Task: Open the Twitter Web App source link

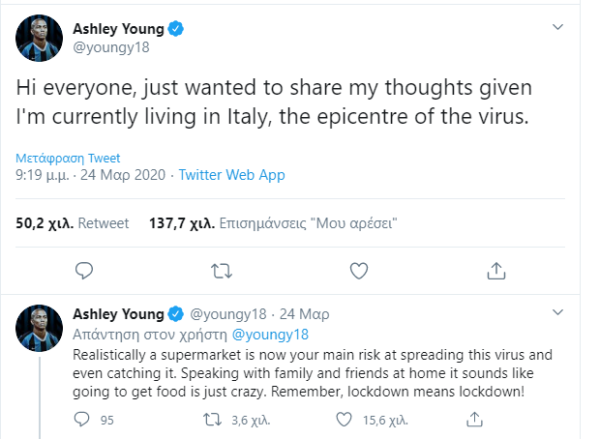Action: pyautogui.click(x=231, y=175)
